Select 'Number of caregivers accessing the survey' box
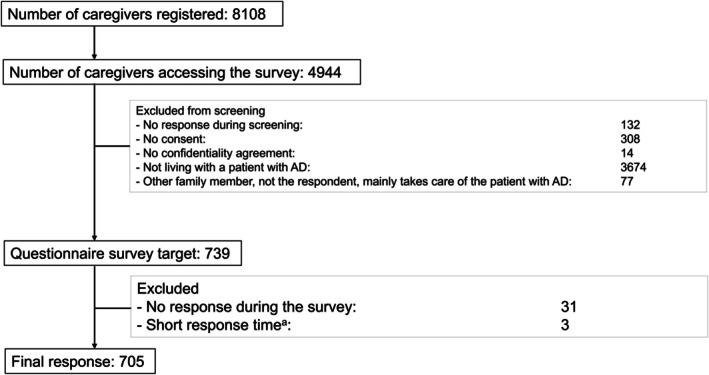The height and width of the screenshot is (375, 709). click(x=182, y=72)
